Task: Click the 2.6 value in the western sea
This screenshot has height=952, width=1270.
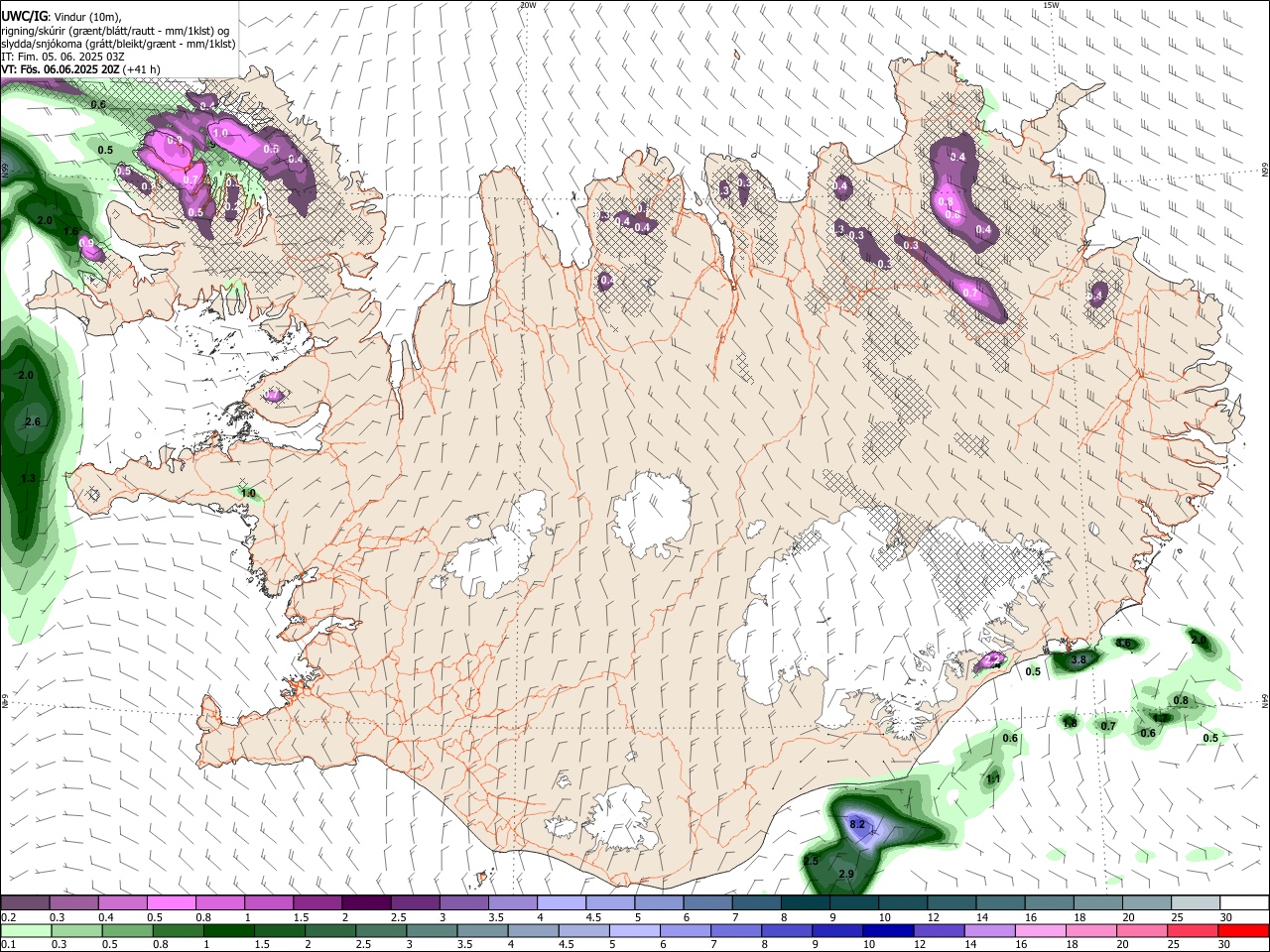Action: [33, 421]
